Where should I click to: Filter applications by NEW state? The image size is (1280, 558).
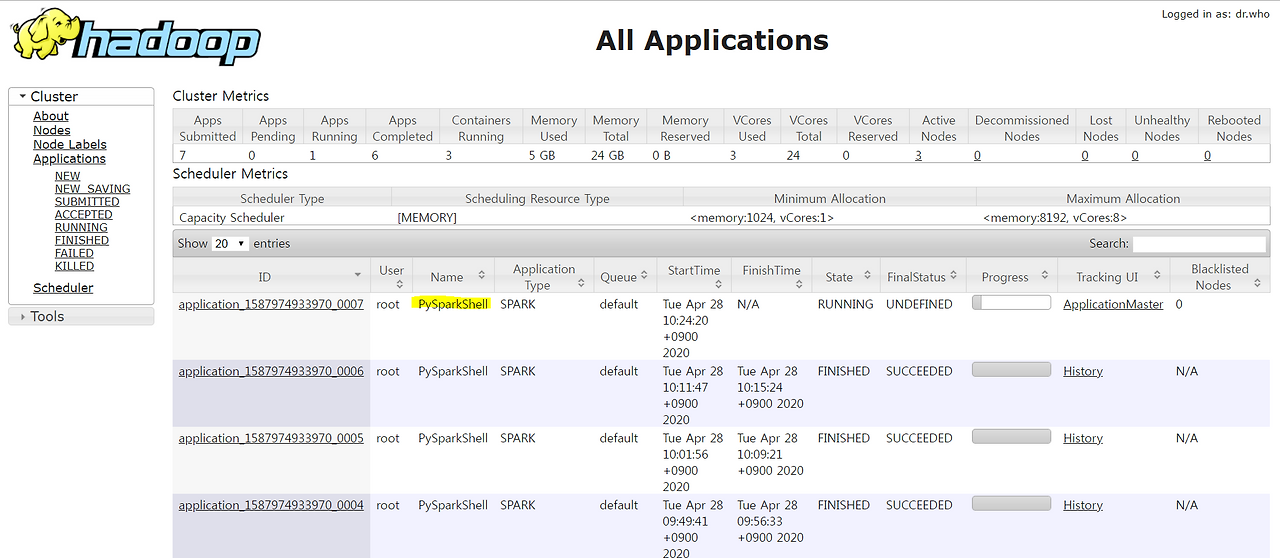[x=68, y=176]
